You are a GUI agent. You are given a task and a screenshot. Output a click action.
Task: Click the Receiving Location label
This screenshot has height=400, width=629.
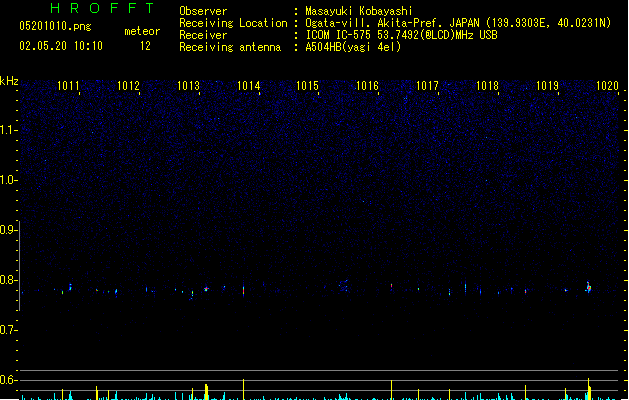pos(233,23)
